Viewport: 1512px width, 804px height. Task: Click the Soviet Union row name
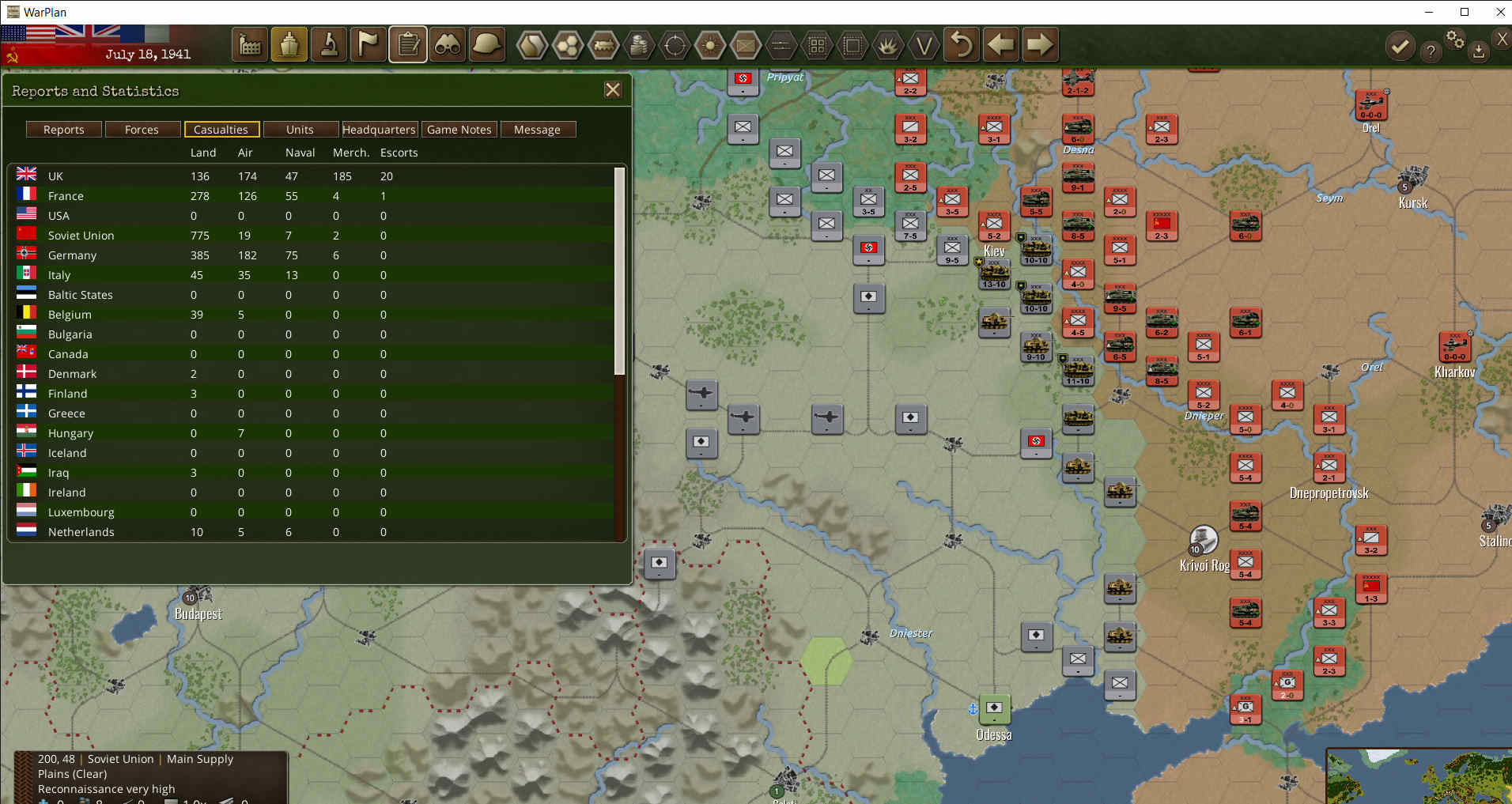coord(81,236)
